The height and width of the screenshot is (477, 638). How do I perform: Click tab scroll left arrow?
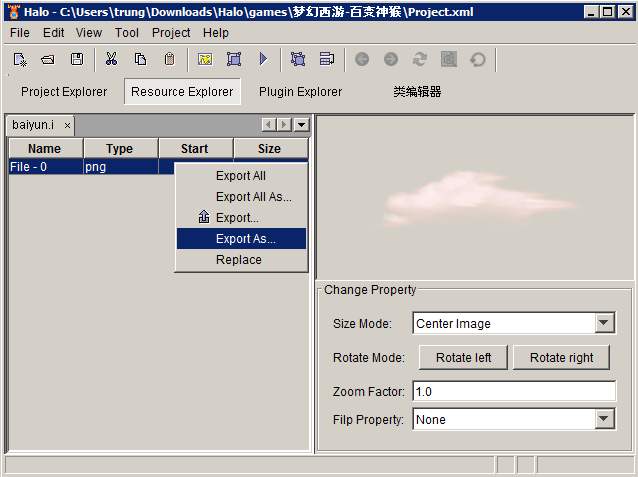[269, 125]
